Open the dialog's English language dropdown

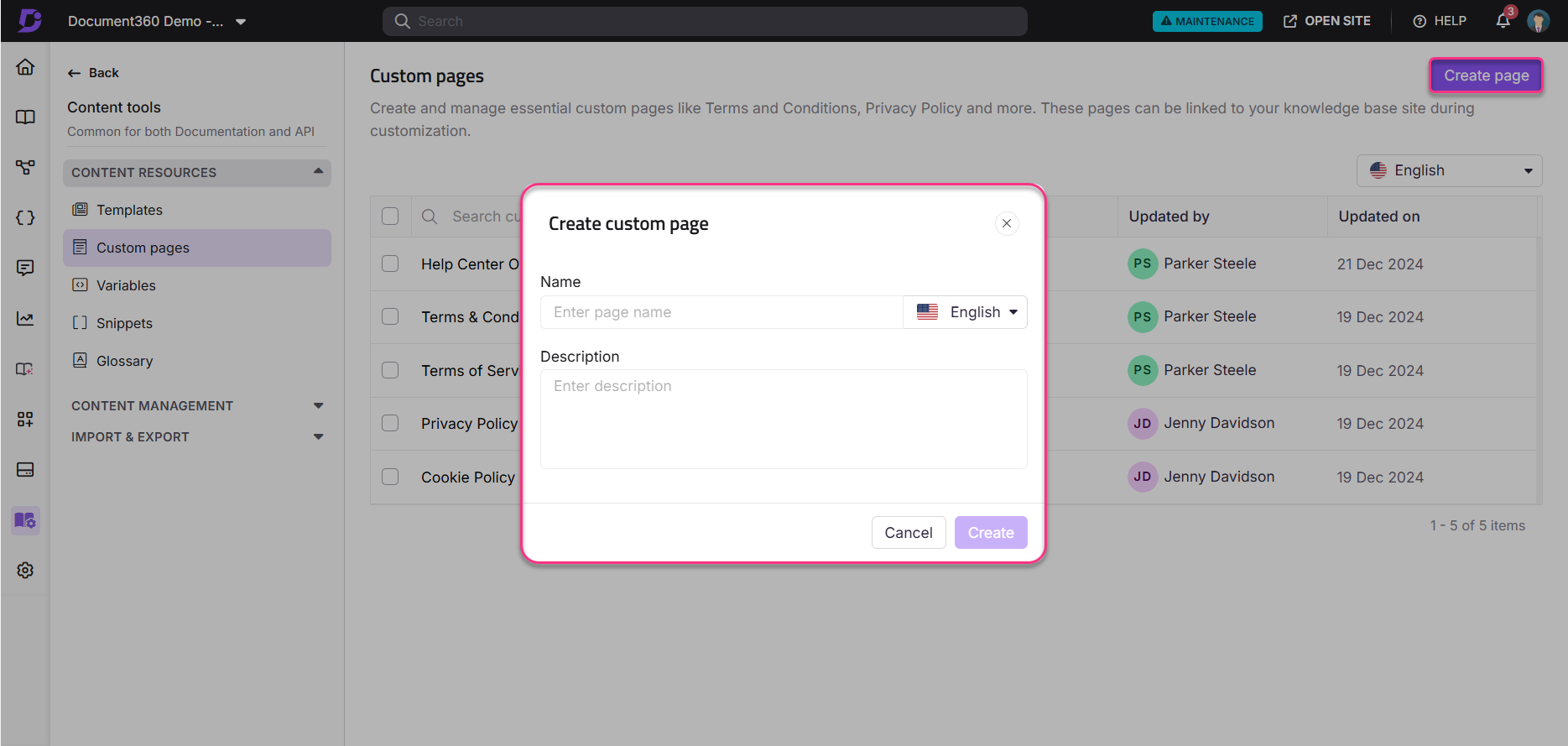coord(966,312)
